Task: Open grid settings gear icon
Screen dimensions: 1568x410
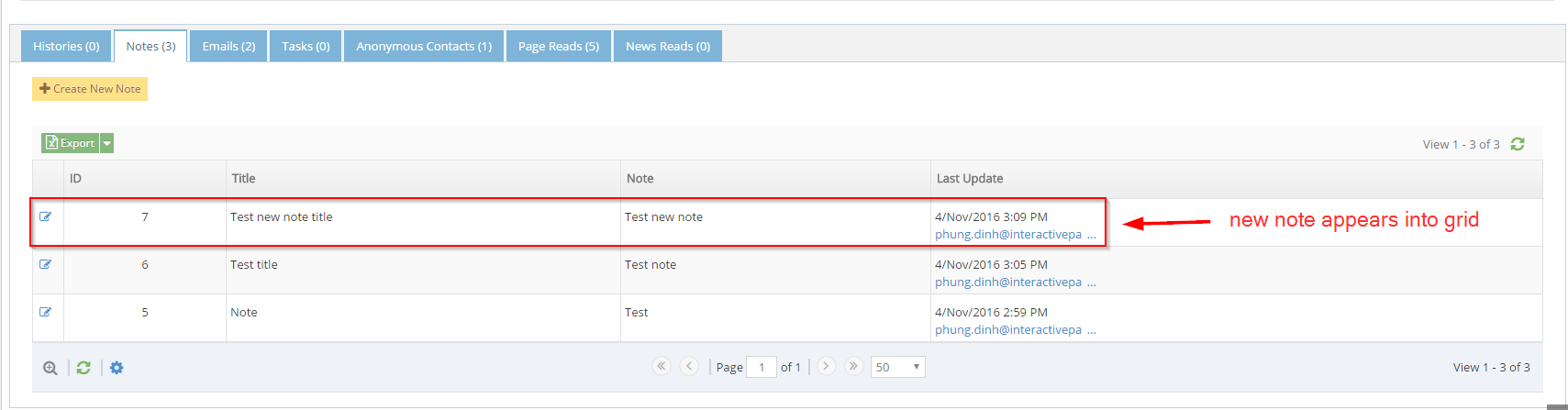Action: 117,368
